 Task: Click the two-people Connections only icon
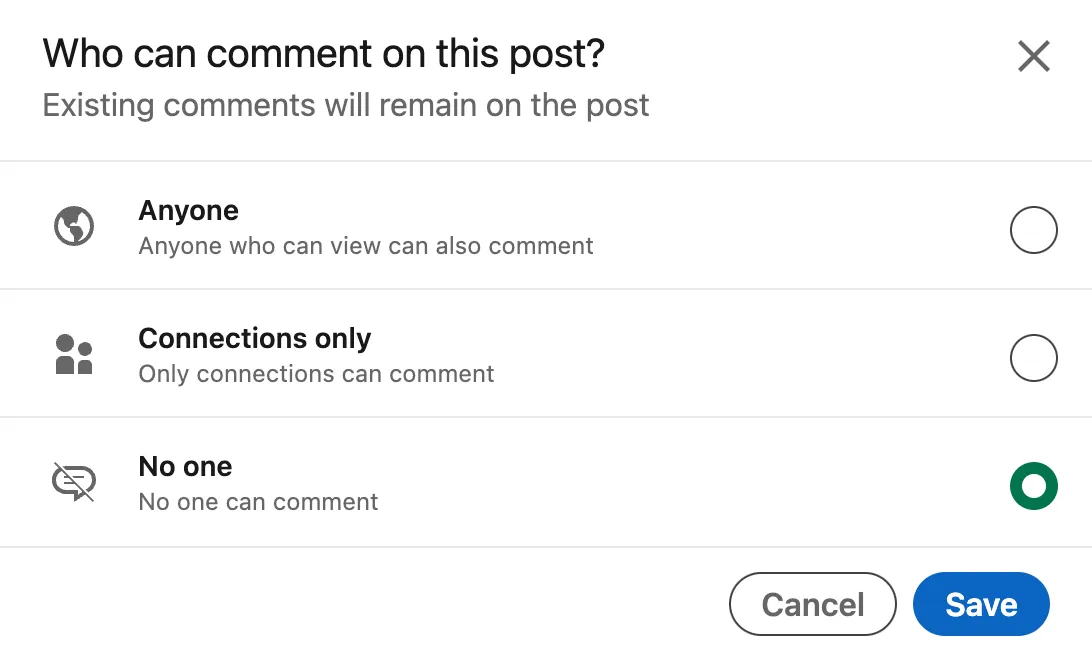click(73, 355)
